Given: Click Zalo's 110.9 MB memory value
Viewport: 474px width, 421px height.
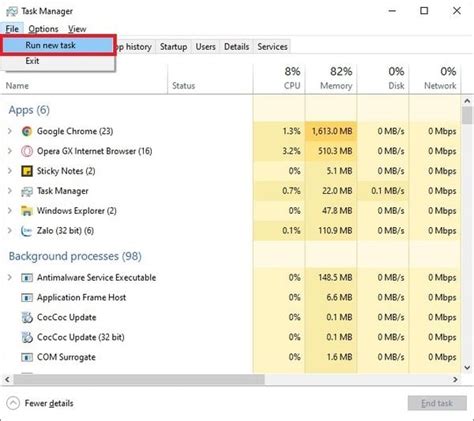Looking at the screenshot, I should [x=335, y=231].
